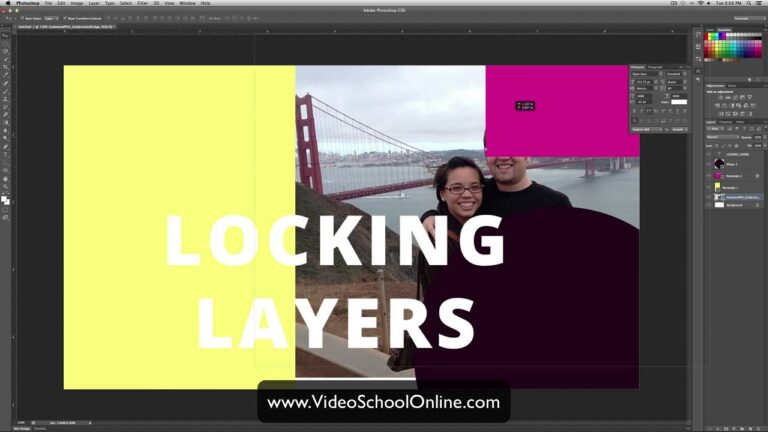Open the Window menu

click(x=186, y=3)
